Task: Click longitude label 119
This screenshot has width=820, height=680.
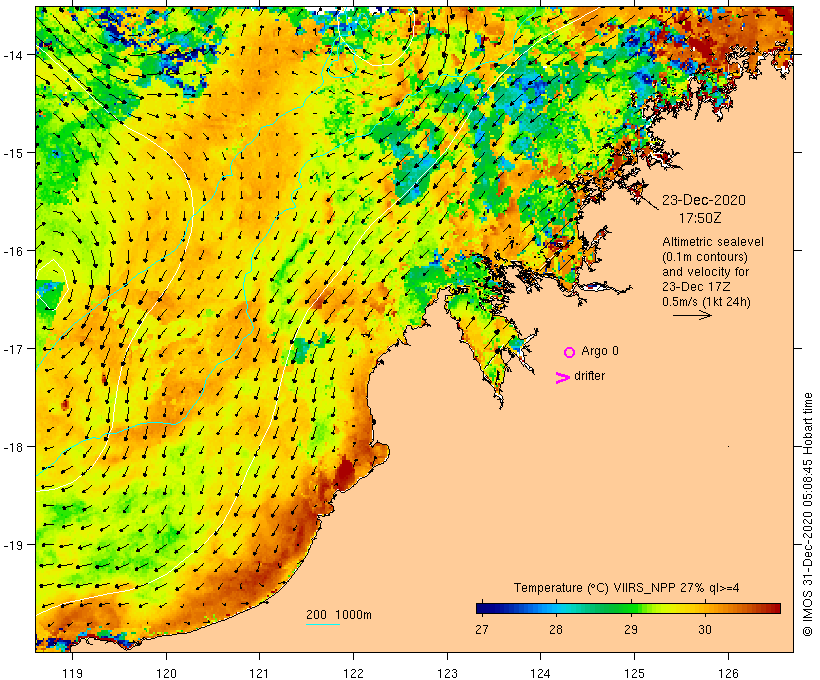Action: coord(73,673)
